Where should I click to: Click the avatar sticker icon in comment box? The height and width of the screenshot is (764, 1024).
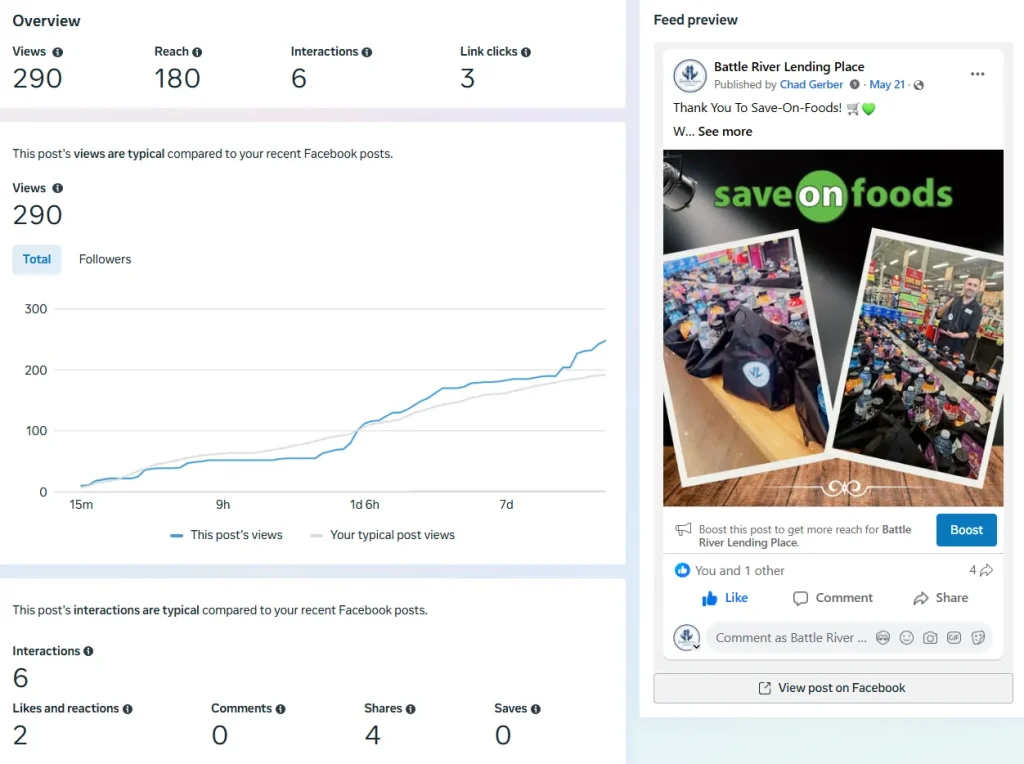883,638
